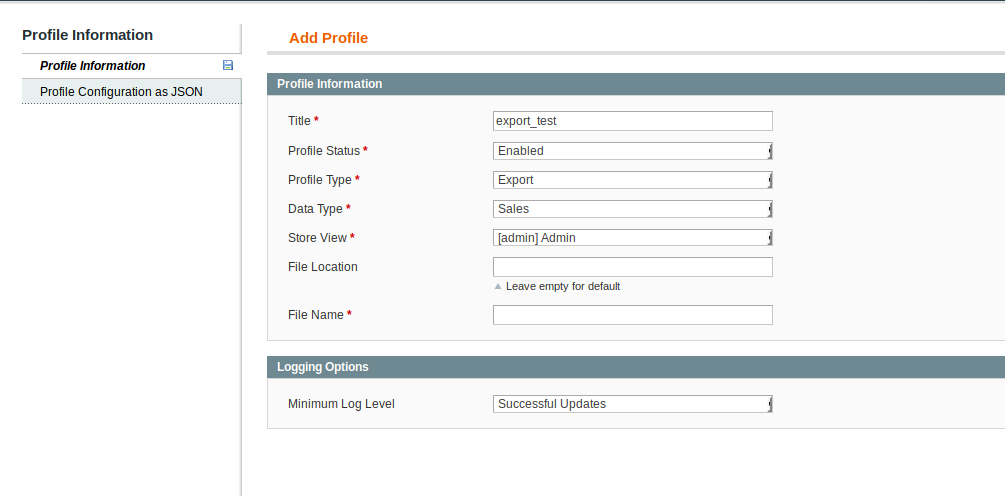1005x496 pixels.
Task: Open the Profile Status dropdown showing Enabled
Action: [633, 151]
